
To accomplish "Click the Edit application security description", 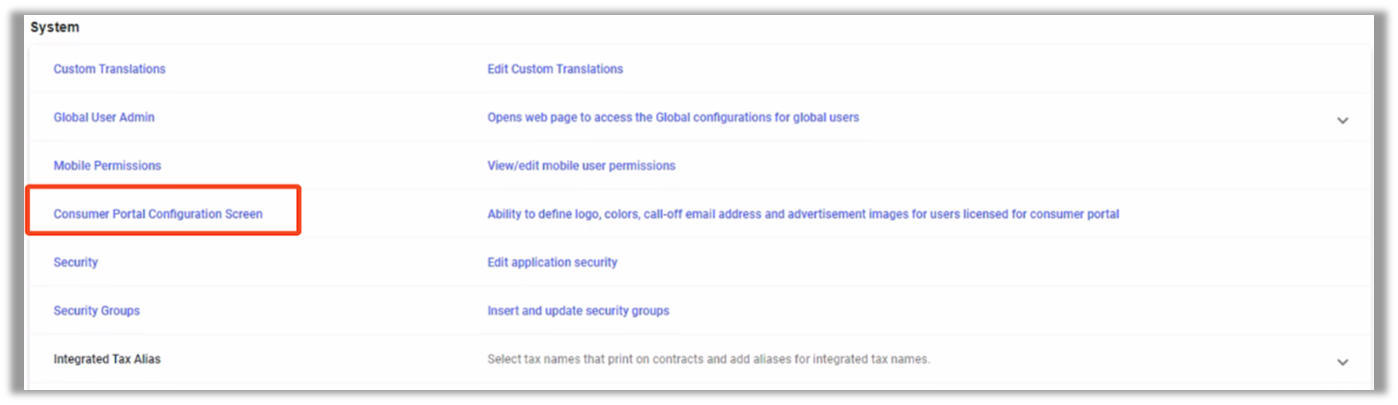I will pyautogui.click(x=552, y=262).
